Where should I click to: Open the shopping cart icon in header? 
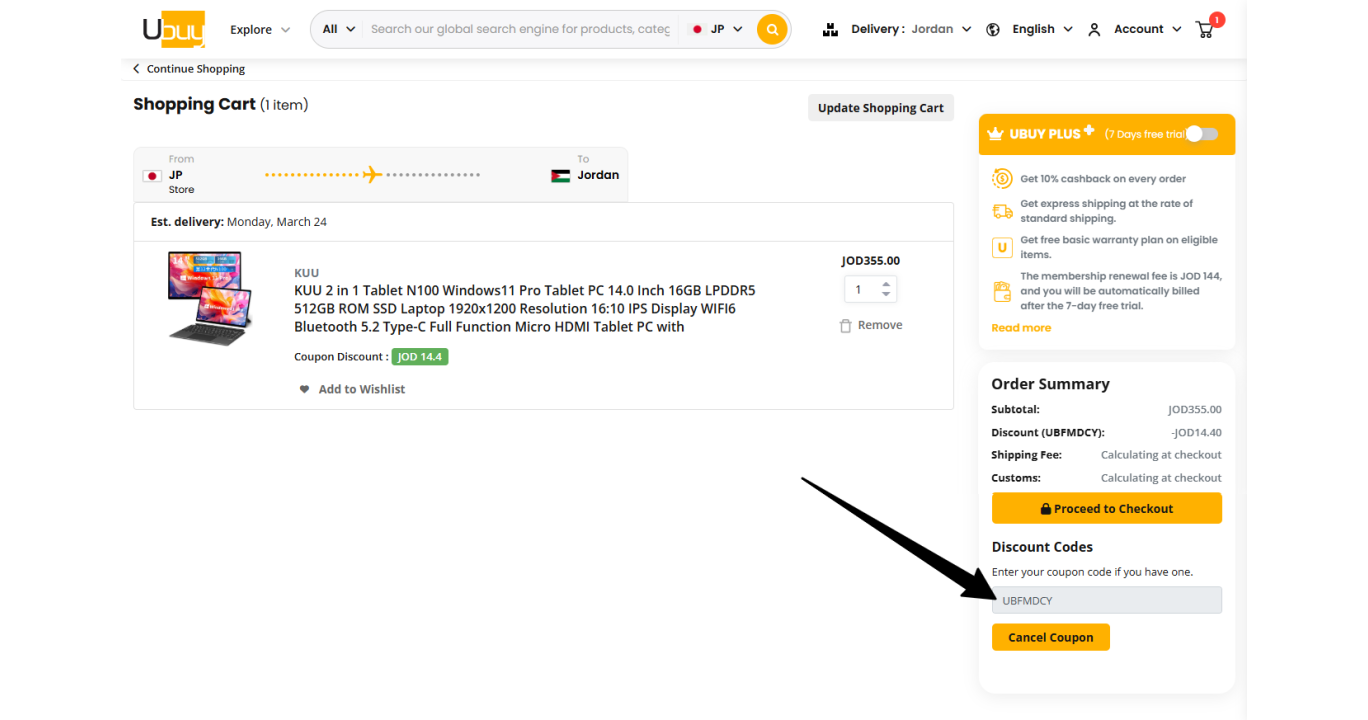1206,28
